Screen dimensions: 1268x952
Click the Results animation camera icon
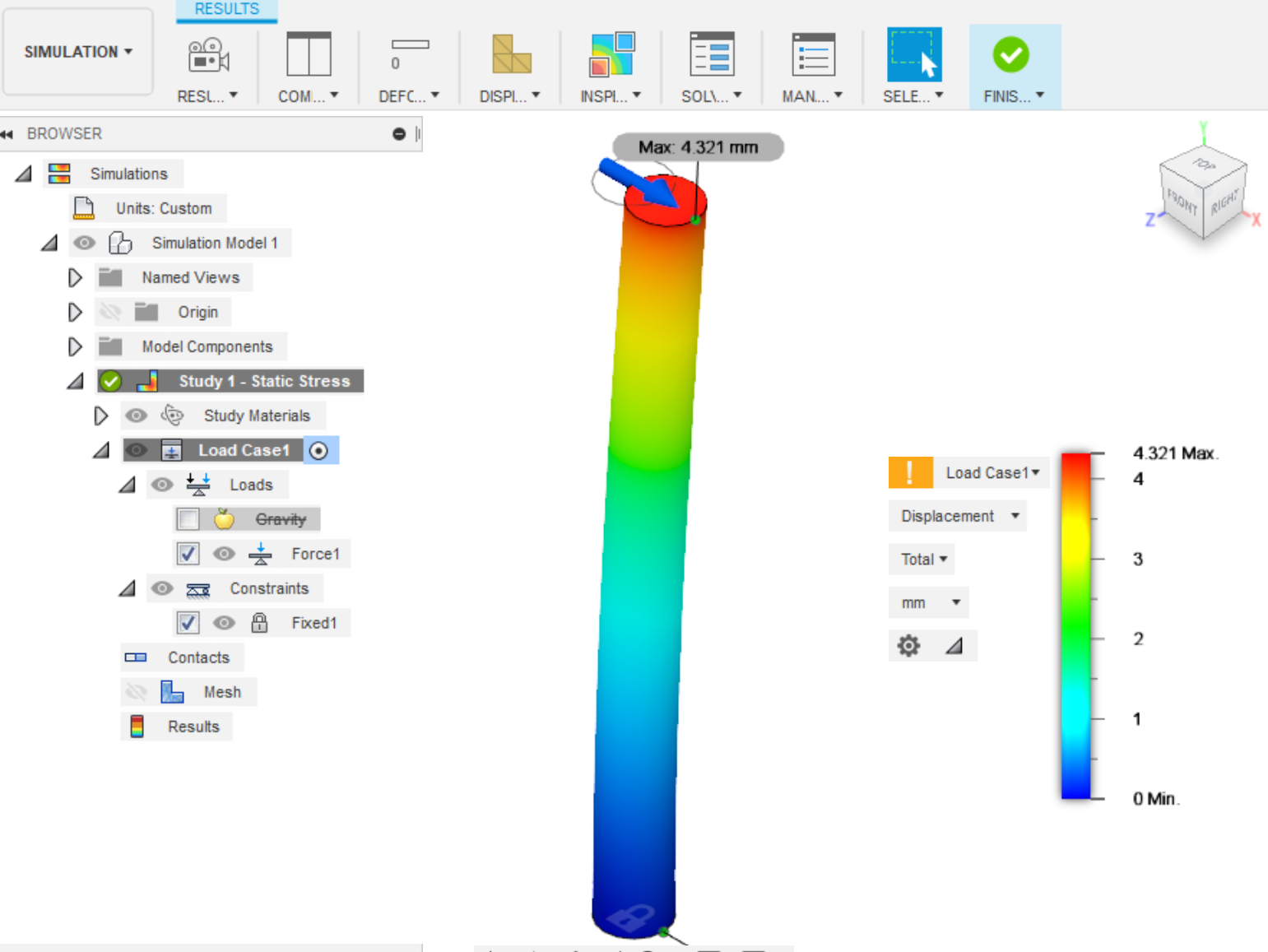[x=207, y=56]
